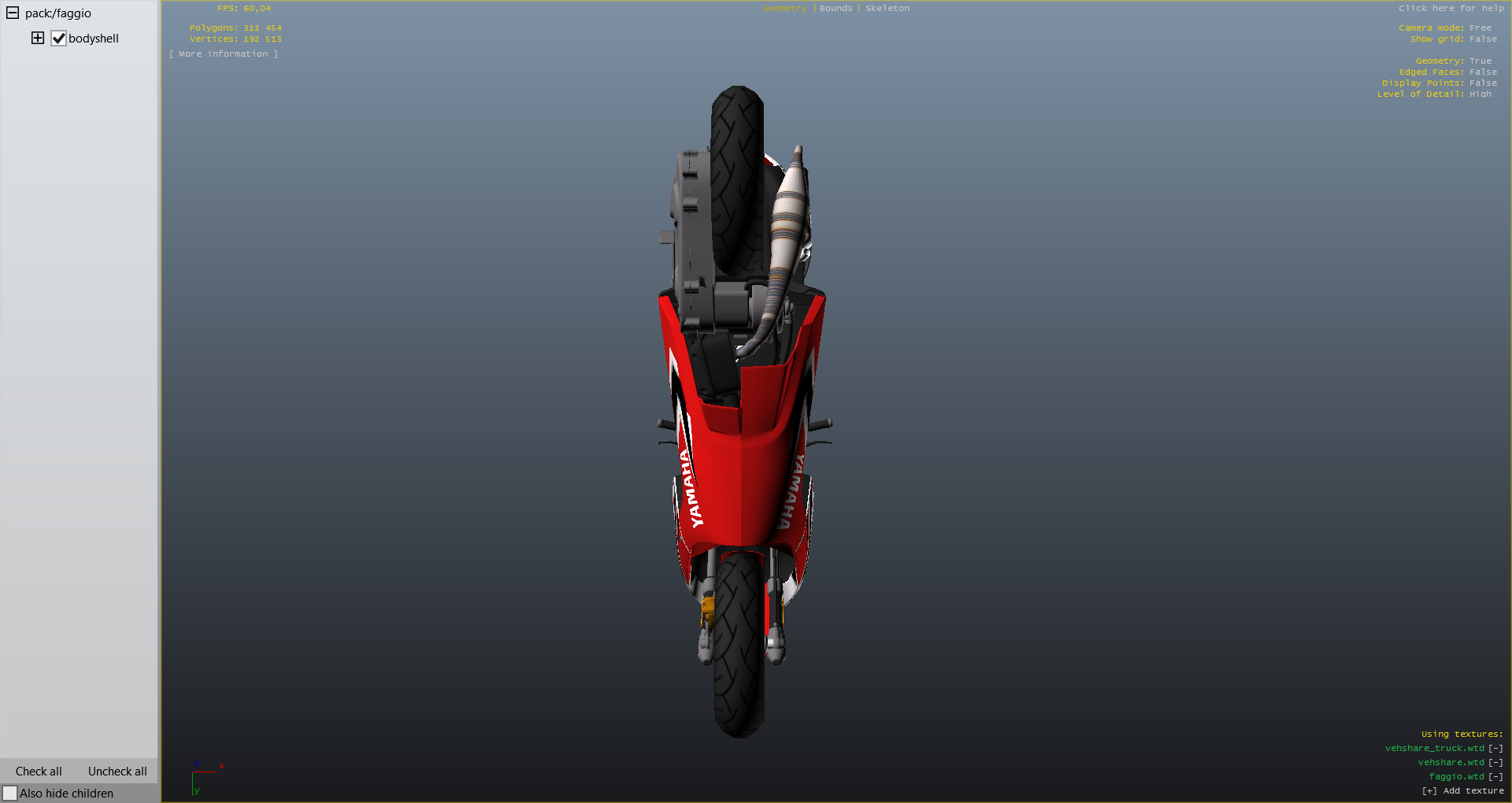Change the Level of Detail High setting
Viewport: 1512px width, 803px height.
pyautogui.click(x=1434, y=94)
